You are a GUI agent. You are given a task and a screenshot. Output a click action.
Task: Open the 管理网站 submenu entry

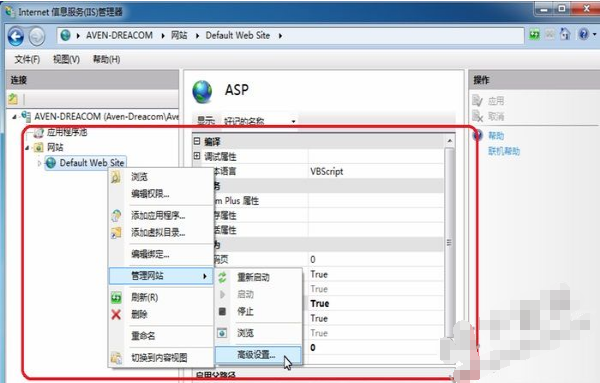[161, 276]
